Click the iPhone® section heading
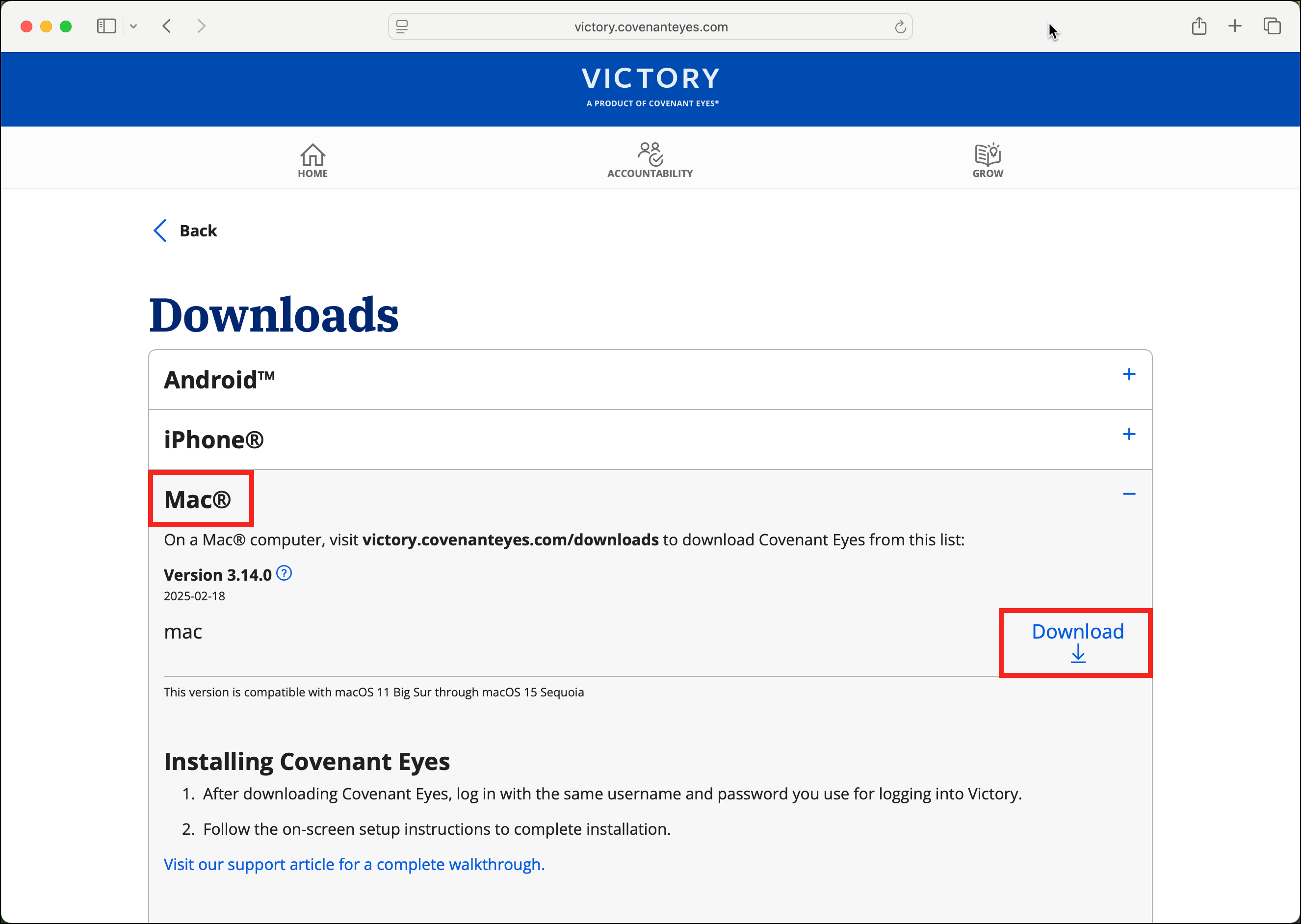 pos(214,439)
